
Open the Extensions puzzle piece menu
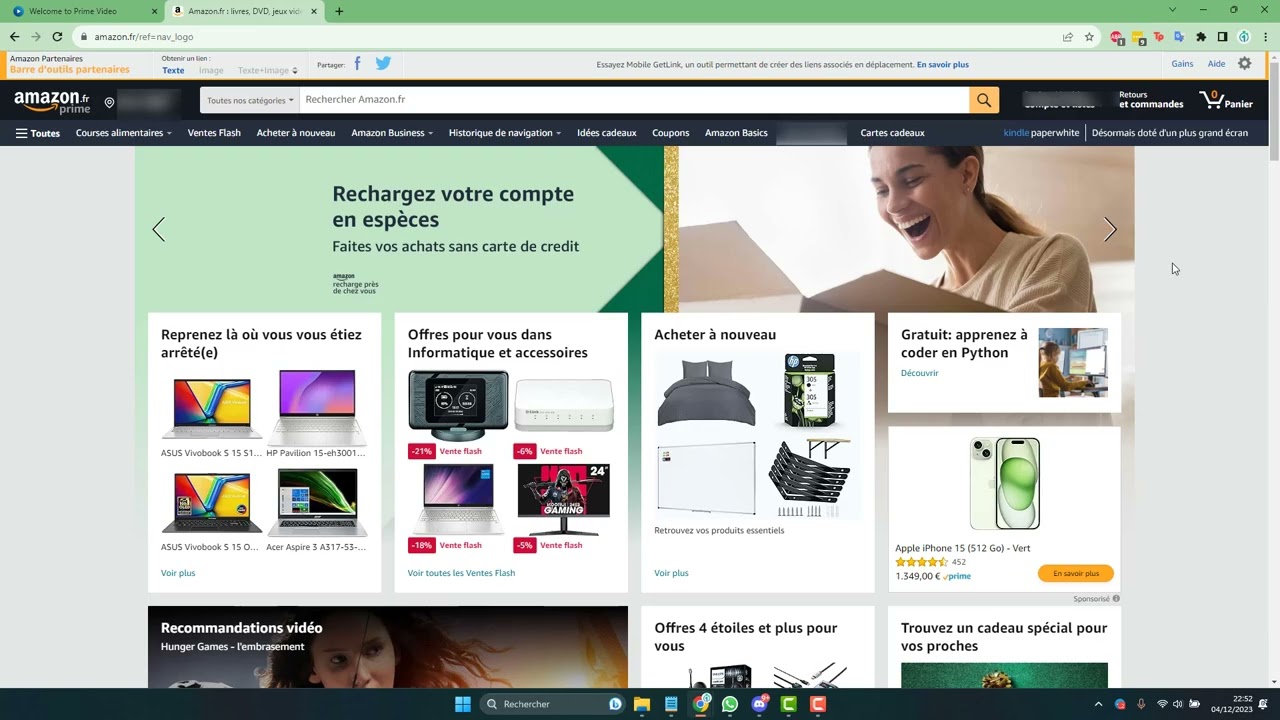pyautogui.click(x=1201, y=37)
